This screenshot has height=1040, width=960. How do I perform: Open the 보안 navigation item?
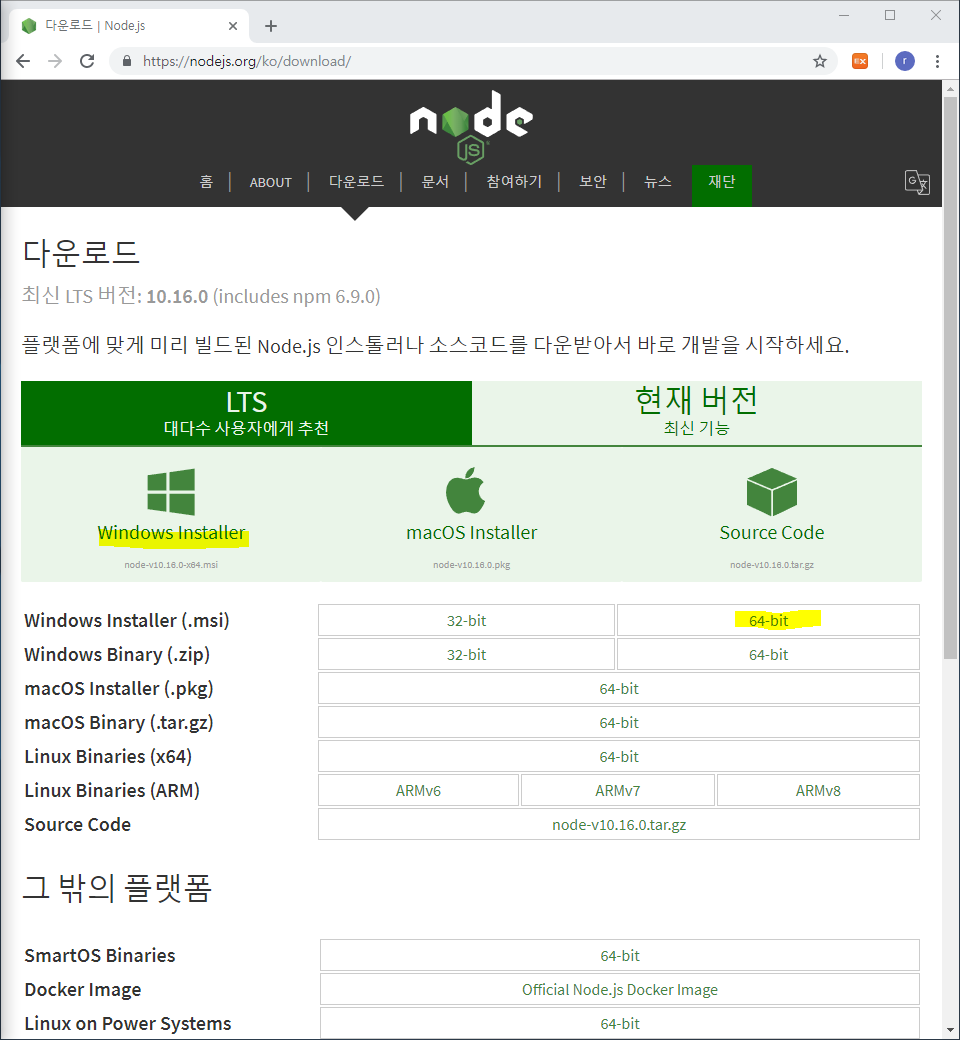point(592,182)
